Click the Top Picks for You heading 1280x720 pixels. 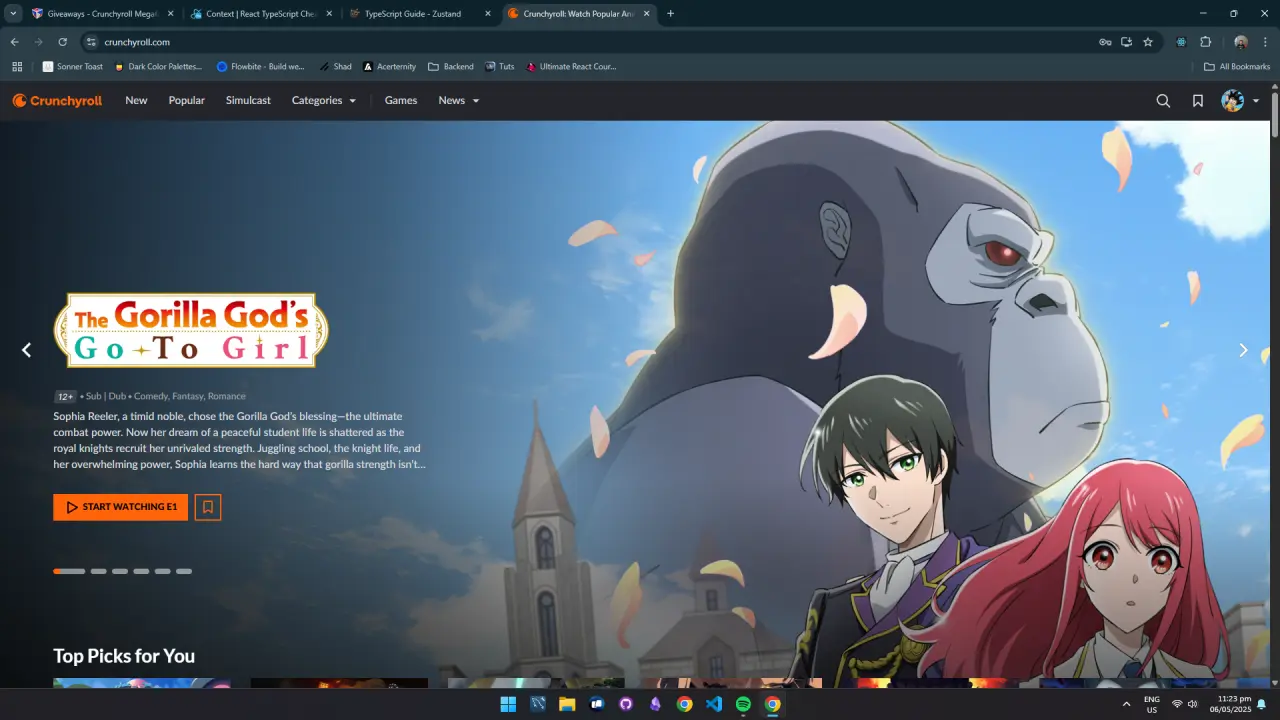click(x=124, y=656)
